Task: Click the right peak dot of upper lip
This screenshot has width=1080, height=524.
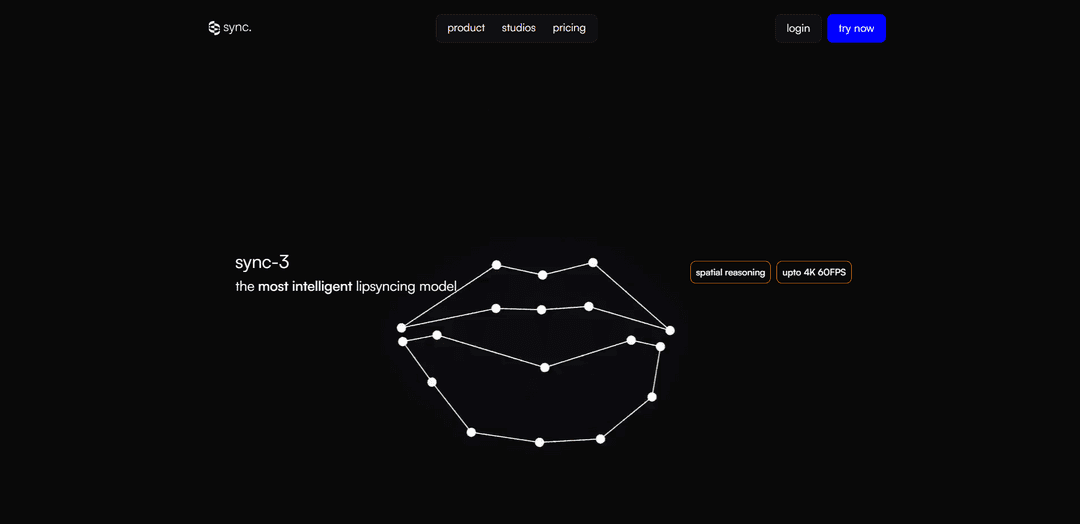Action: tap(593, 263)
